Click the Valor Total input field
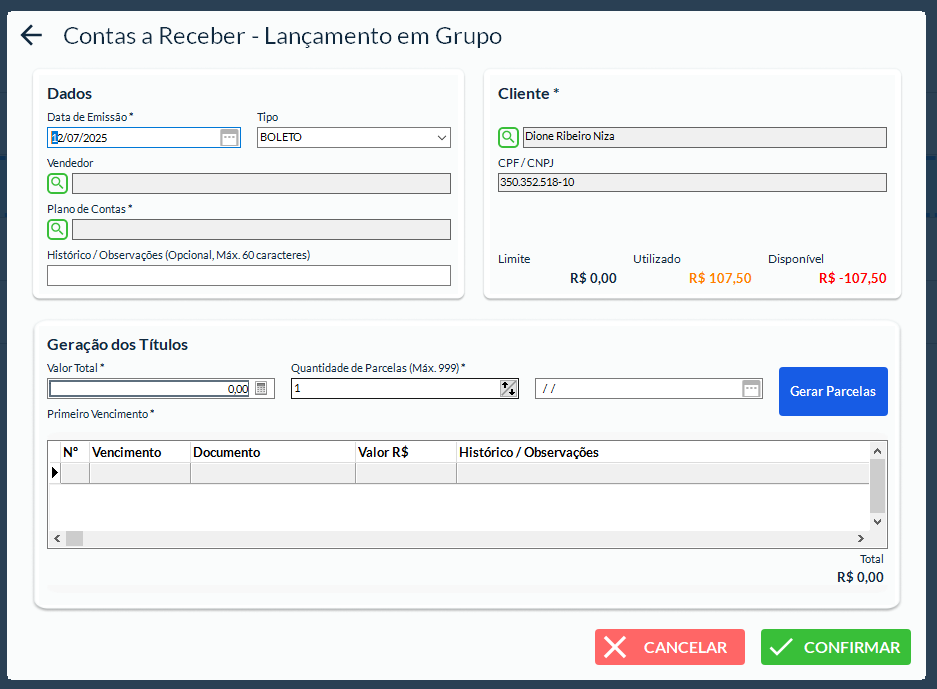 [150, 389]
